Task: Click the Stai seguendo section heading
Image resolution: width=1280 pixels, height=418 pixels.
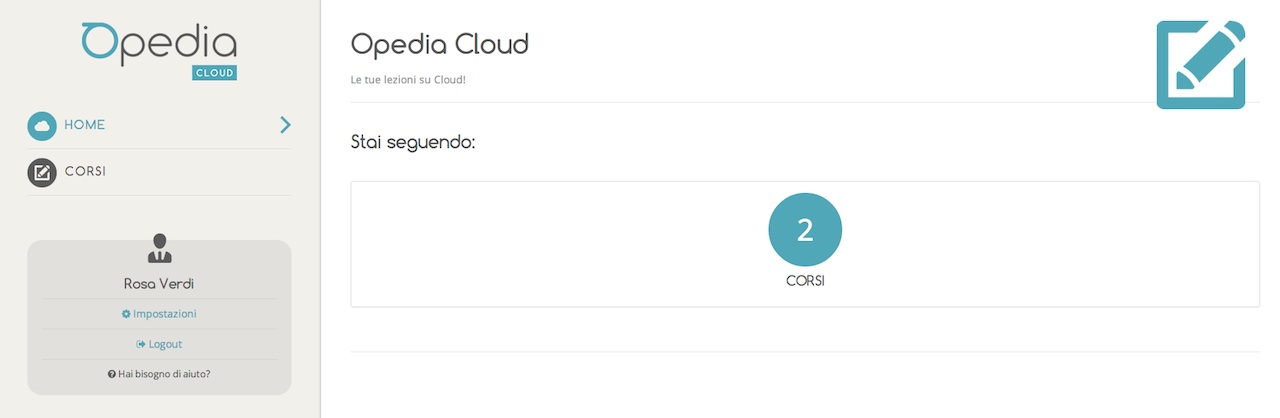Action: 413,144
